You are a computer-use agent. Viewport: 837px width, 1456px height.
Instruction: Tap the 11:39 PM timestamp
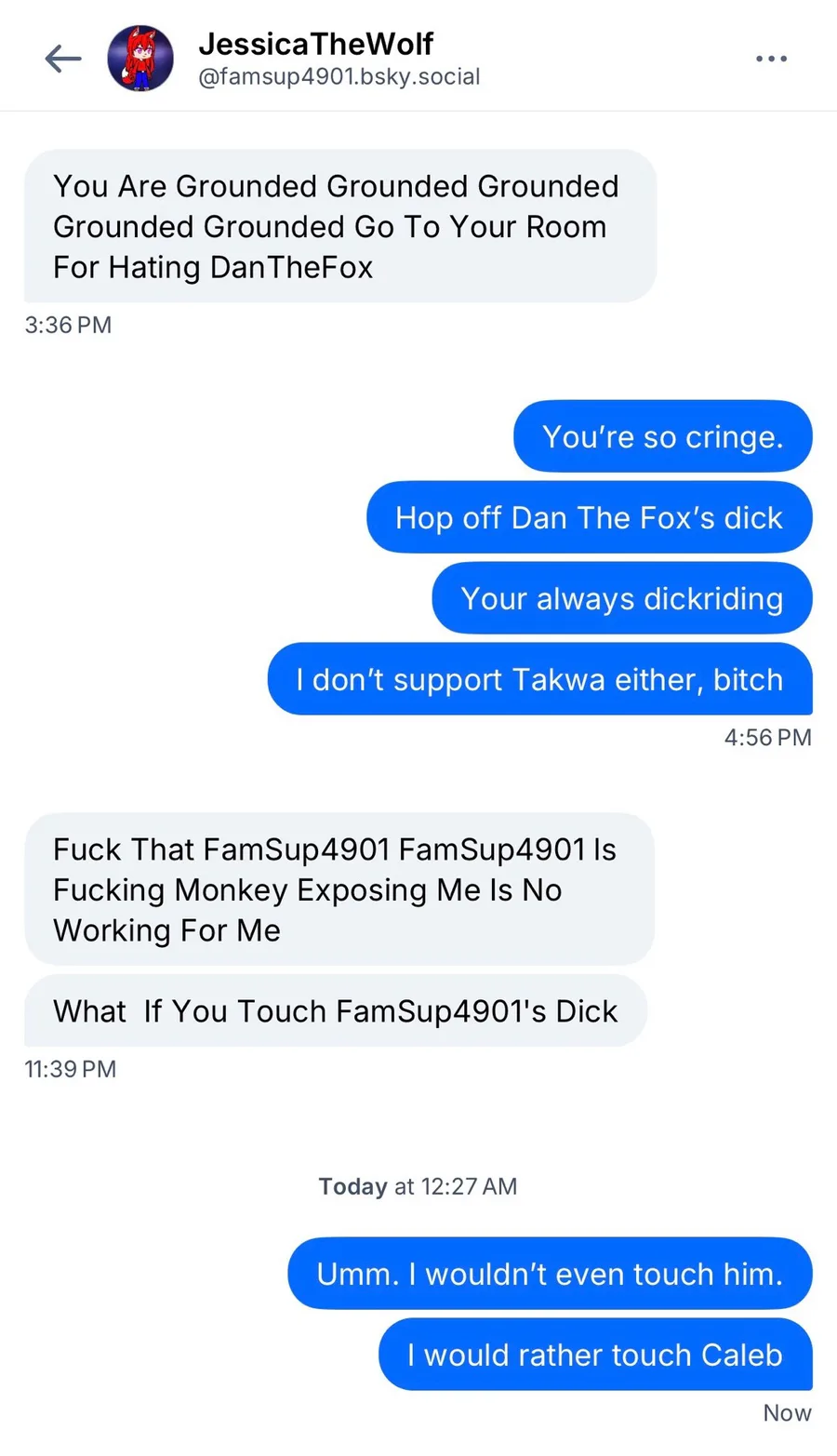coord(71,1068)
